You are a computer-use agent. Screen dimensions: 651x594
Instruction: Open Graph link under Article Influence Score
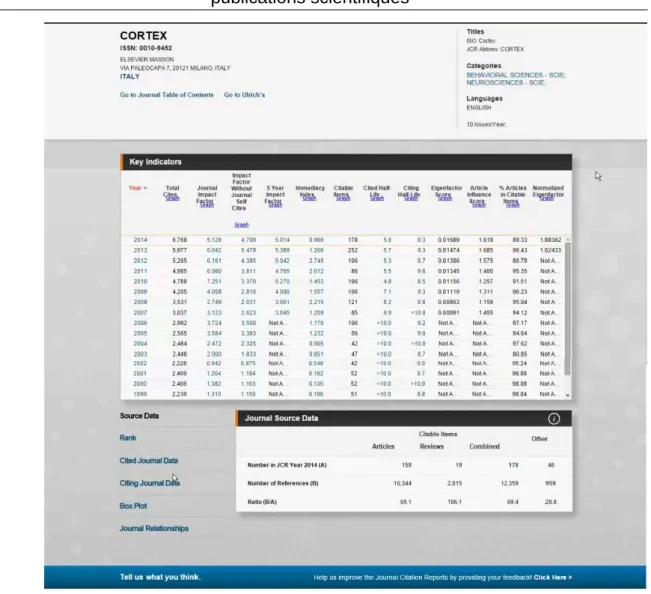pos(478,205)
